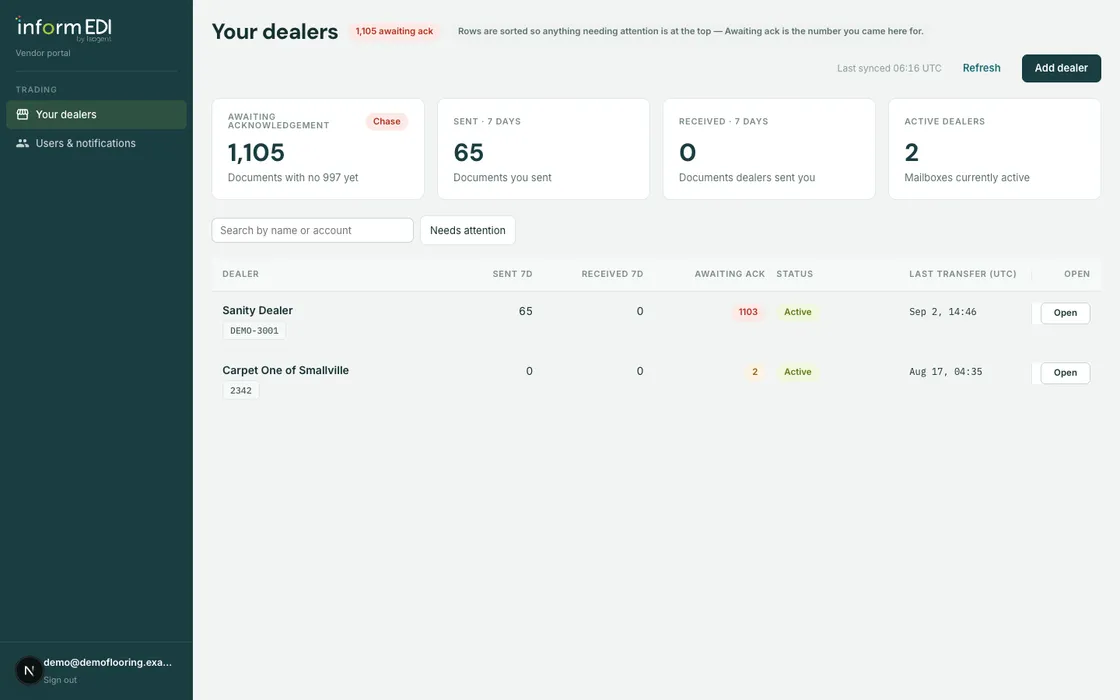This screenshot has width=1120, height=700.
Task: Click Carpet One's Active status badge
Action: click(x=797, y=372)
